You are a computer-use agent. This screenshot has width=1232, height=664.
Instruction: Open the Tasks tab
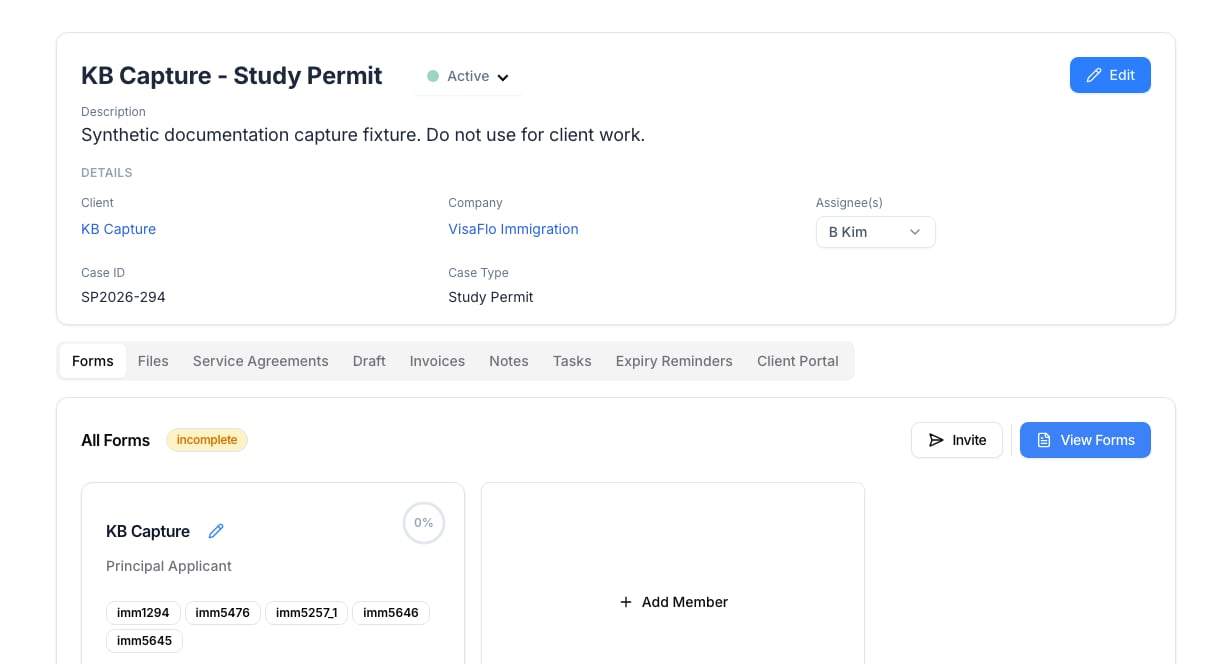pos(572,361)
